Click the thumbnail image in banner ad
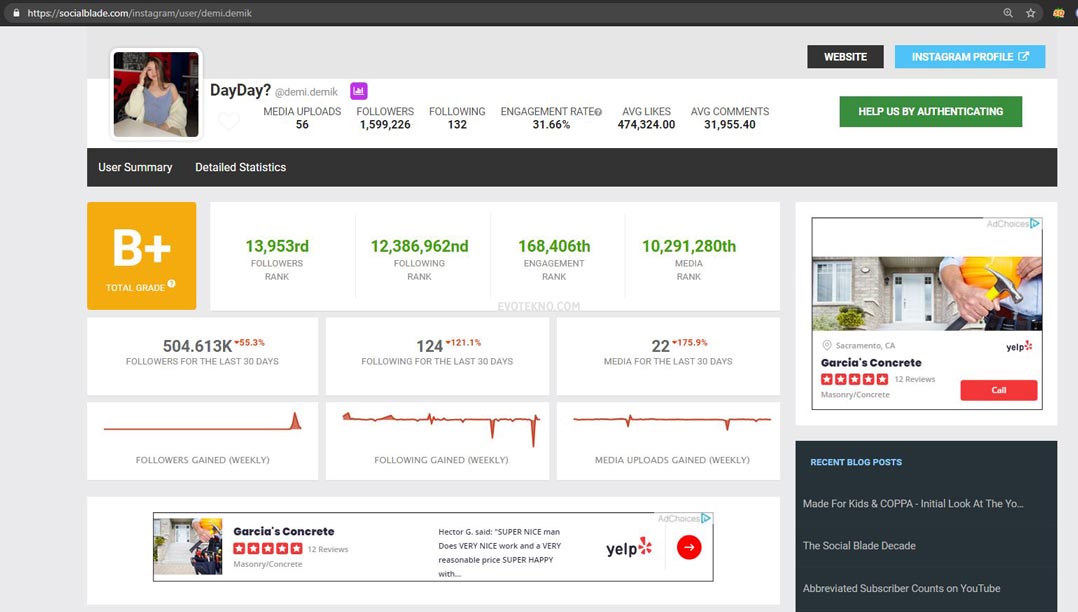This screenshot has height=612, width=1078. coord(188,547)
